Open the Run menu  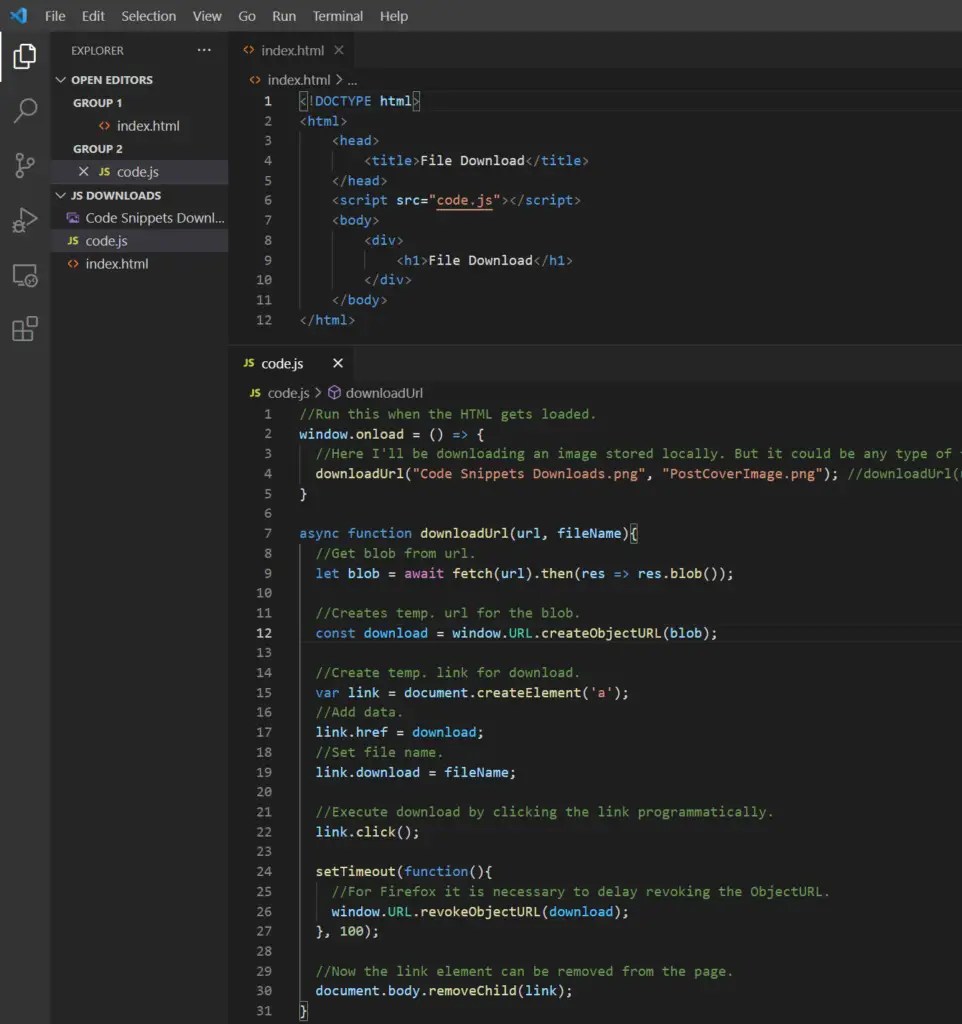284,16
